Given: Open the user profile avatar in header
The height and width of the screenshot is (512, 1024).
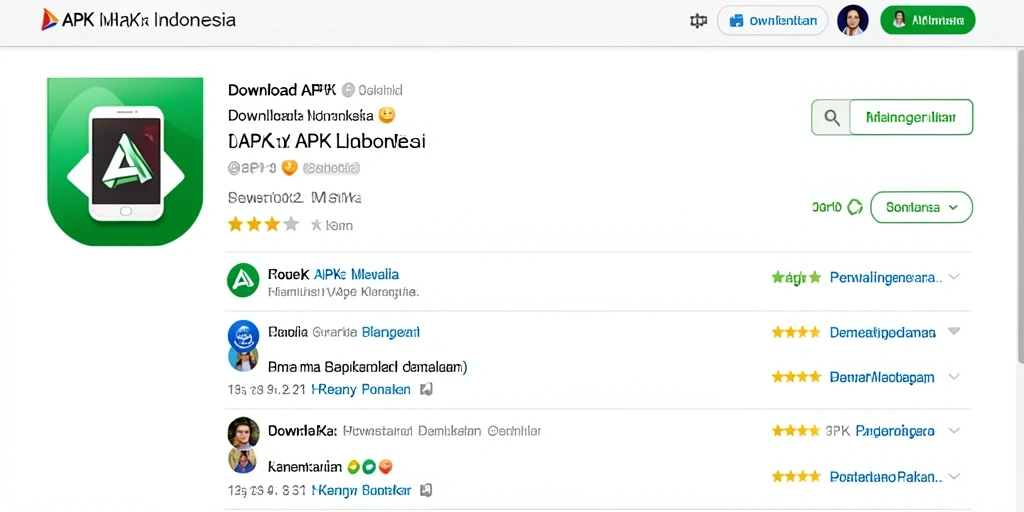Looking at the screenshot, I should coord(853,20).
